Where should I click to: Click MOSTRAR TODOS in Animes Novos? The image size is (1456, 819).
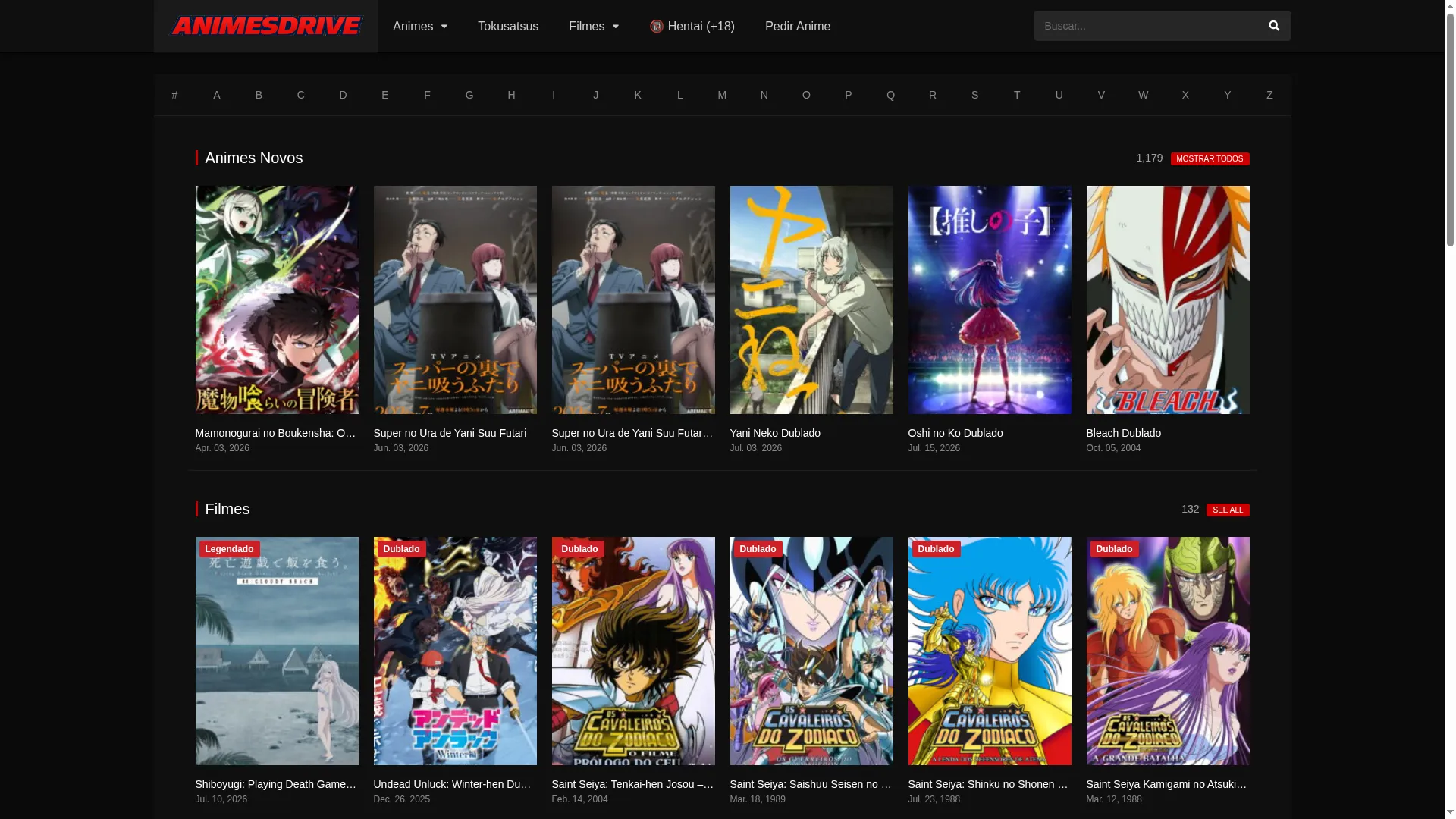point(1210,158)
